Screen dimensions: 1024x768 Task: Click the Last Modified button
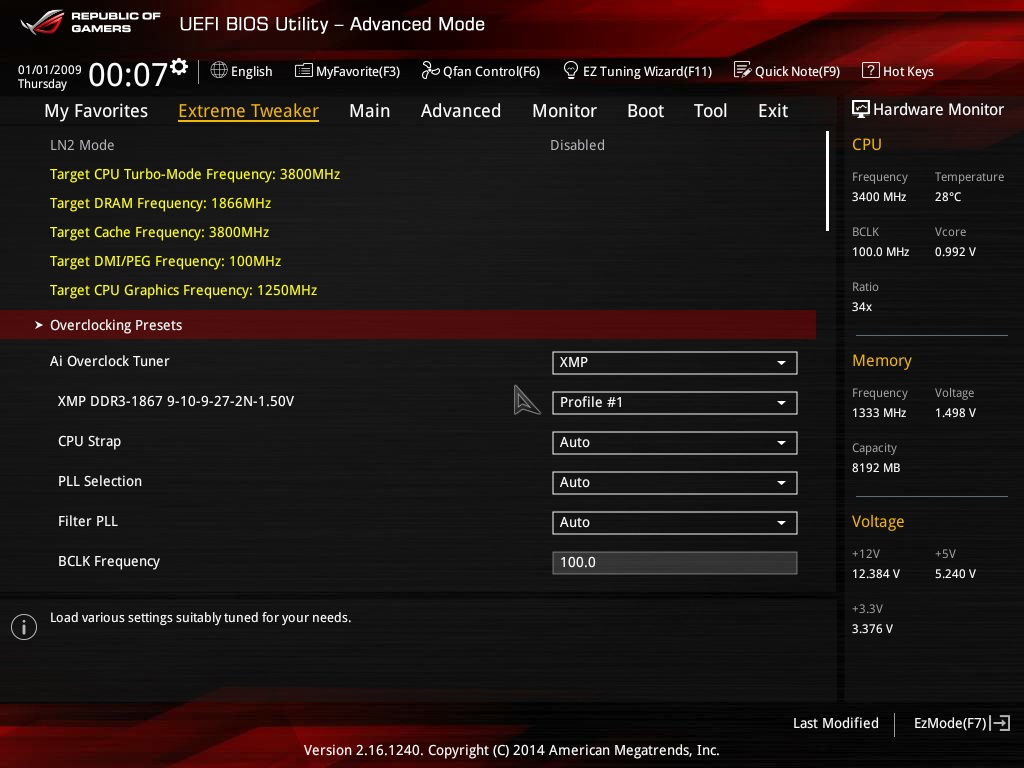[835, 723]
